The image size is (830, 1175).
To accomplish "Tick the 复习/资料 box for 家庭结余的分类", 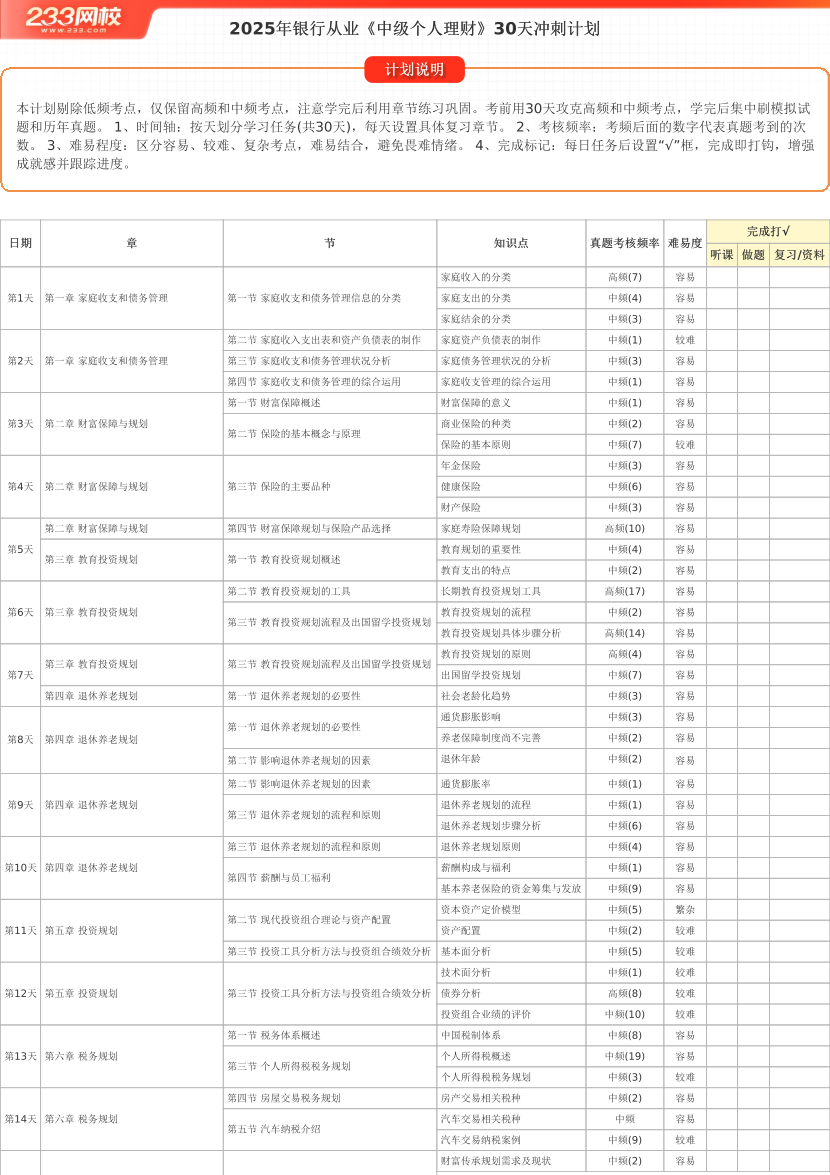I will [x=799, y=319].
